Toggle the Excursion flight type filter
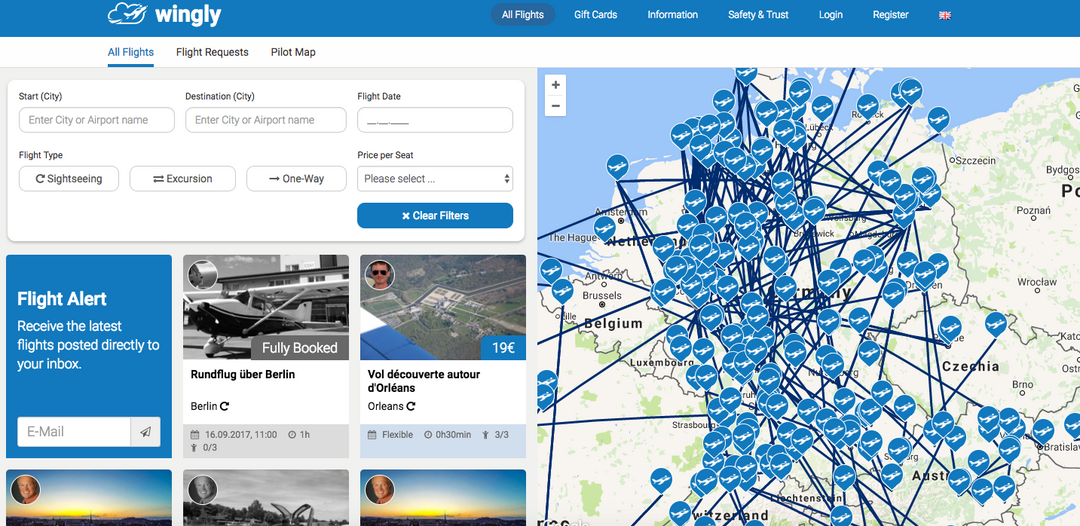Screen dimensions: 1080x526 pos(182,179)
